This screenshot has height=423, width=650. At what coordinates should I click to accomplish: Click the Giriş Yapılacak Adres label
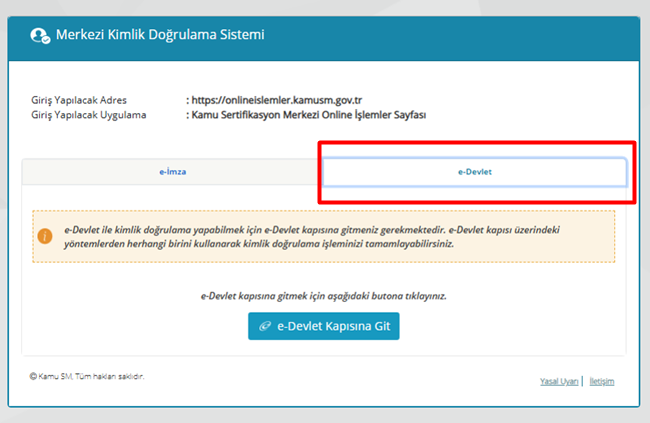pyautogui.click(x=79, y=100)
